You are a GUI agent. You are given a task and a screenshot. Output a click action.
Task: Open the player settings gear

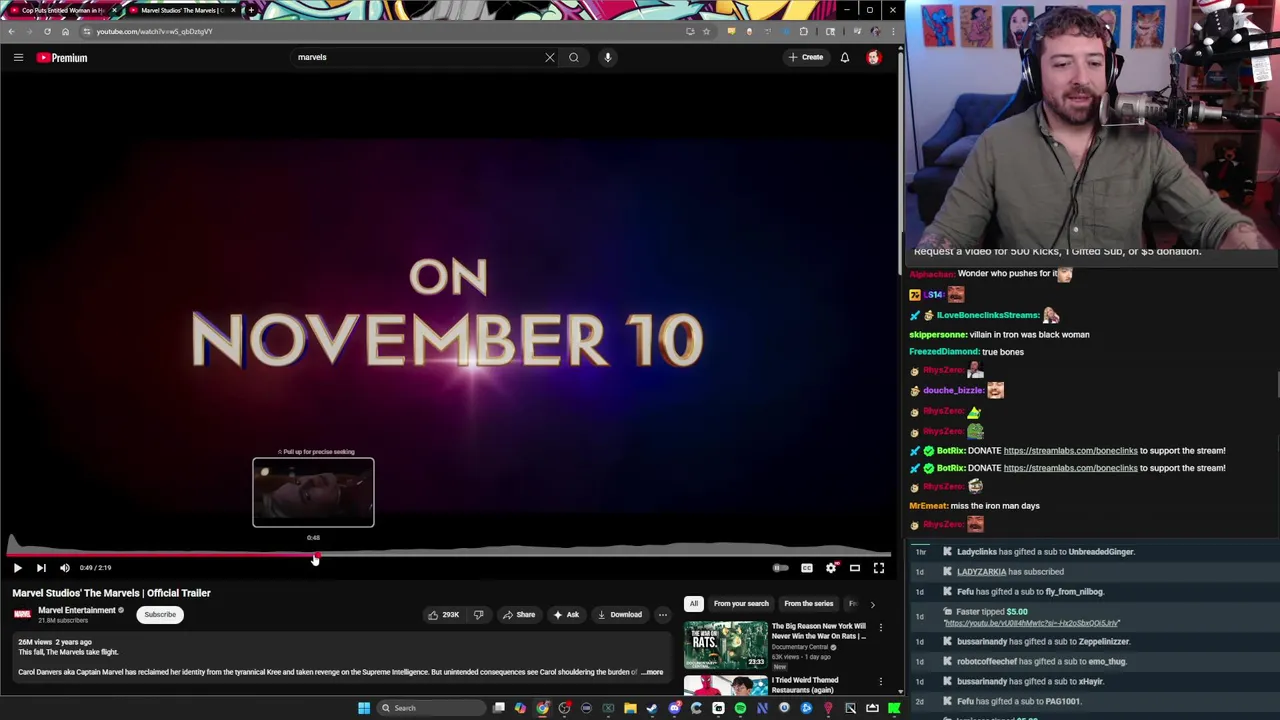click(x=831, y=568)
